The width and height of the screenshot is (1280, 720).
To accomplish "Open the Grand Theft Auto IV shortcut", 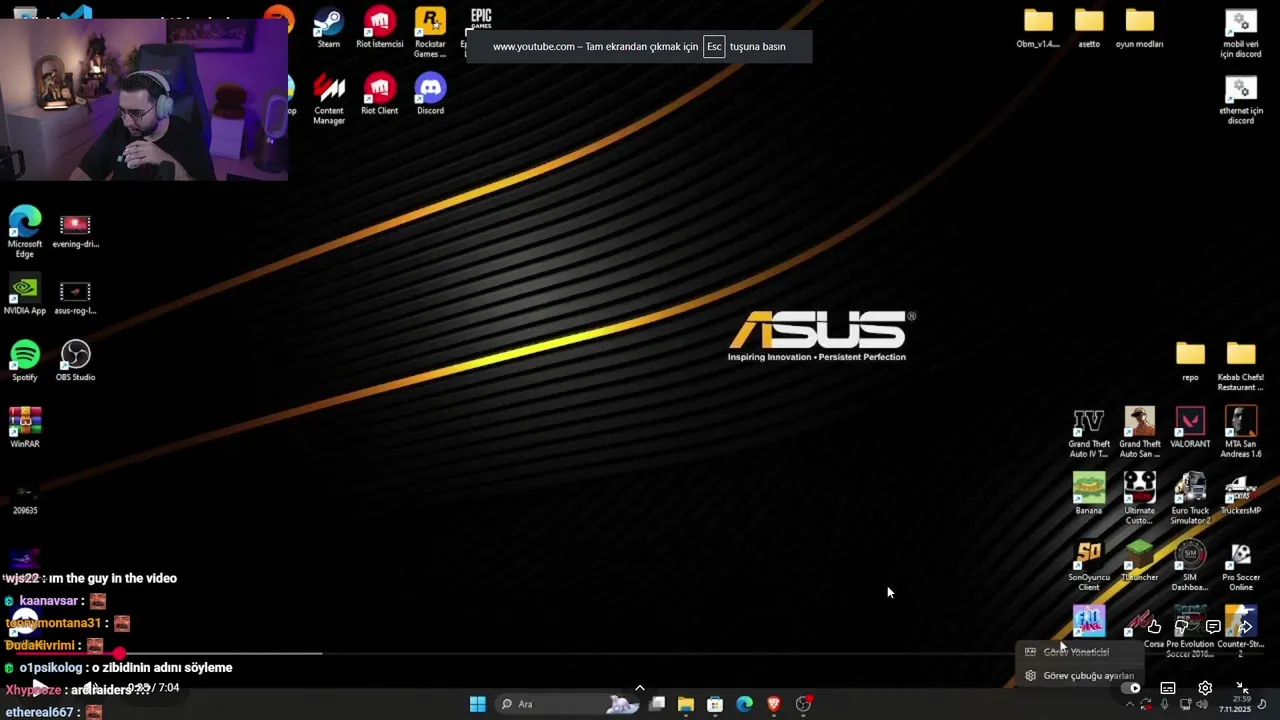I will [x=1089, y=433].
